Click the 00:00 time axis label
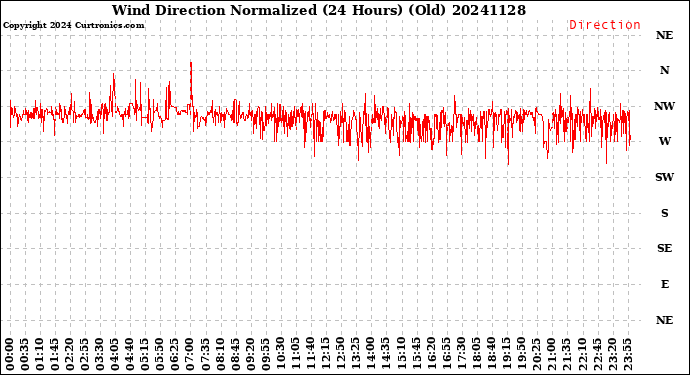 click(10, 355)
